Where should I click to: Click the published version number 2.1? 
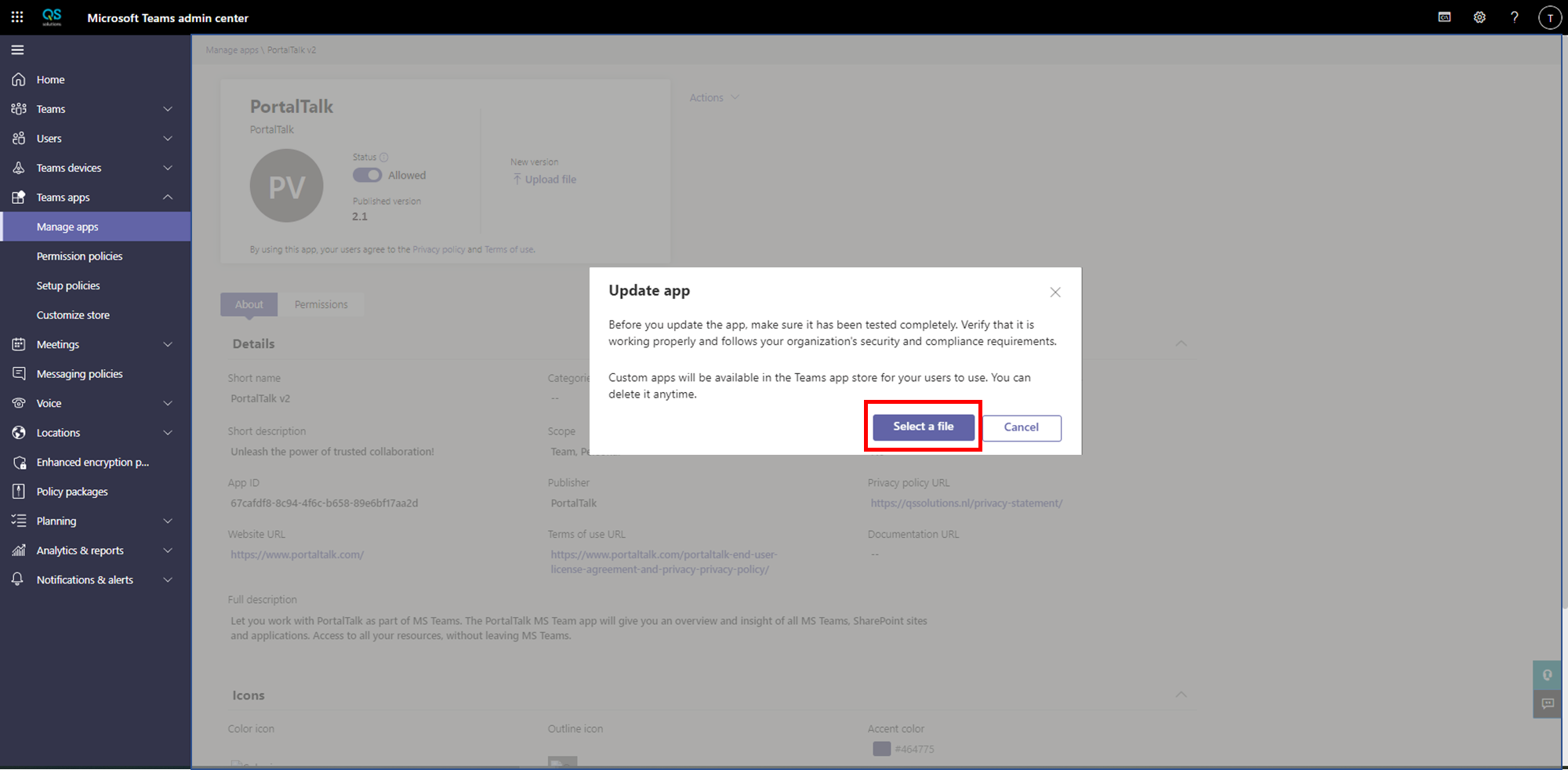(x=360, y=216)
